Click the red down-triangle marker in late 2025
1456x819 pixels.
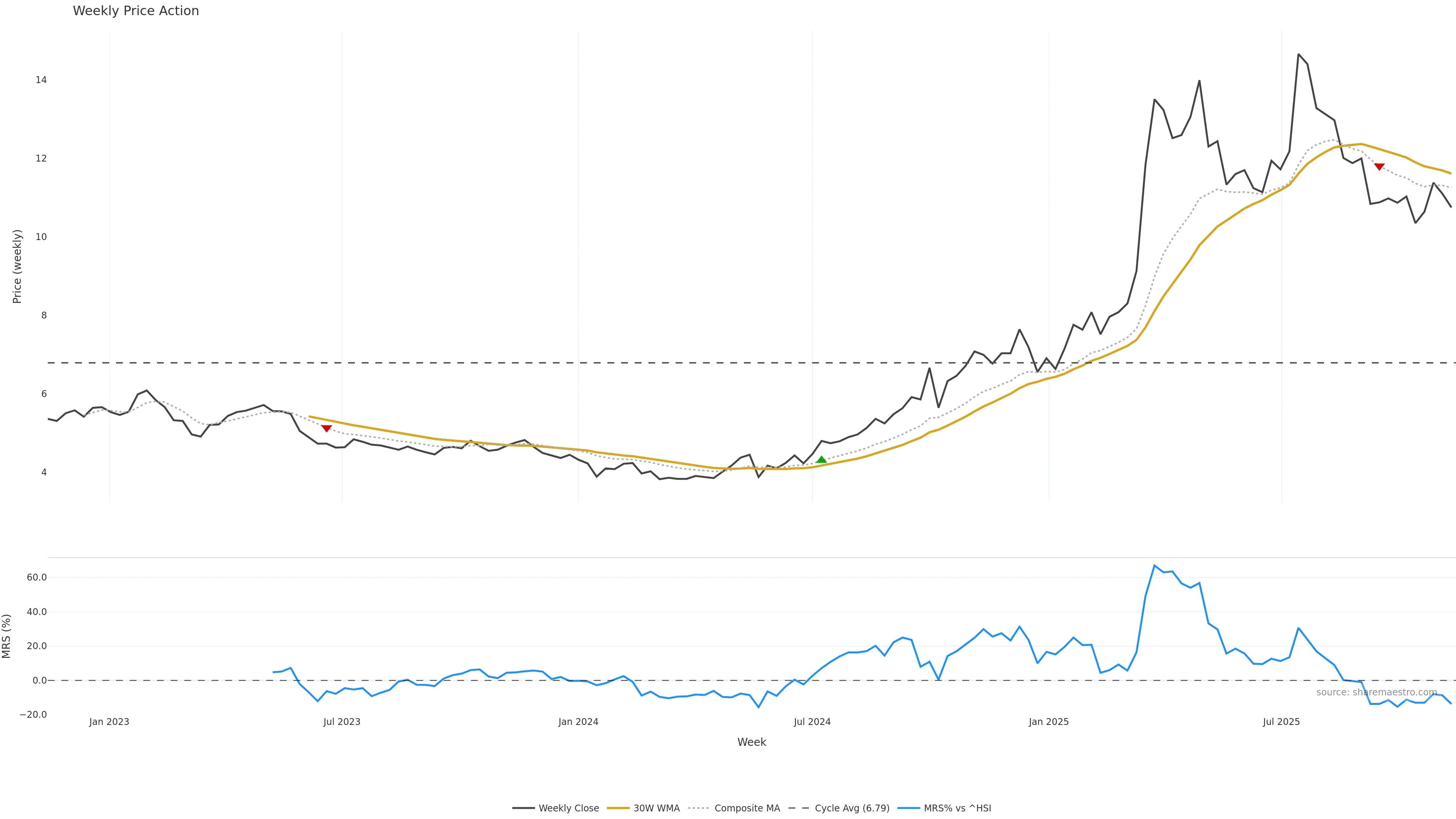point(1379,167)
